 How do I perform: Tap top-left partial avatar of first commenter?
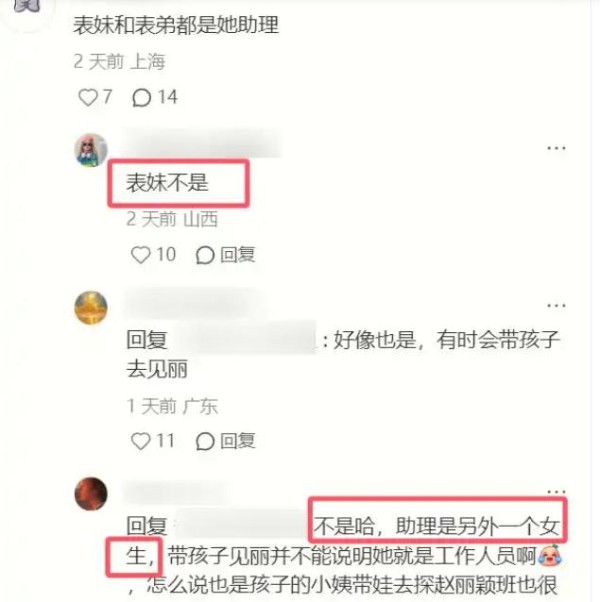tap(27, 5)
